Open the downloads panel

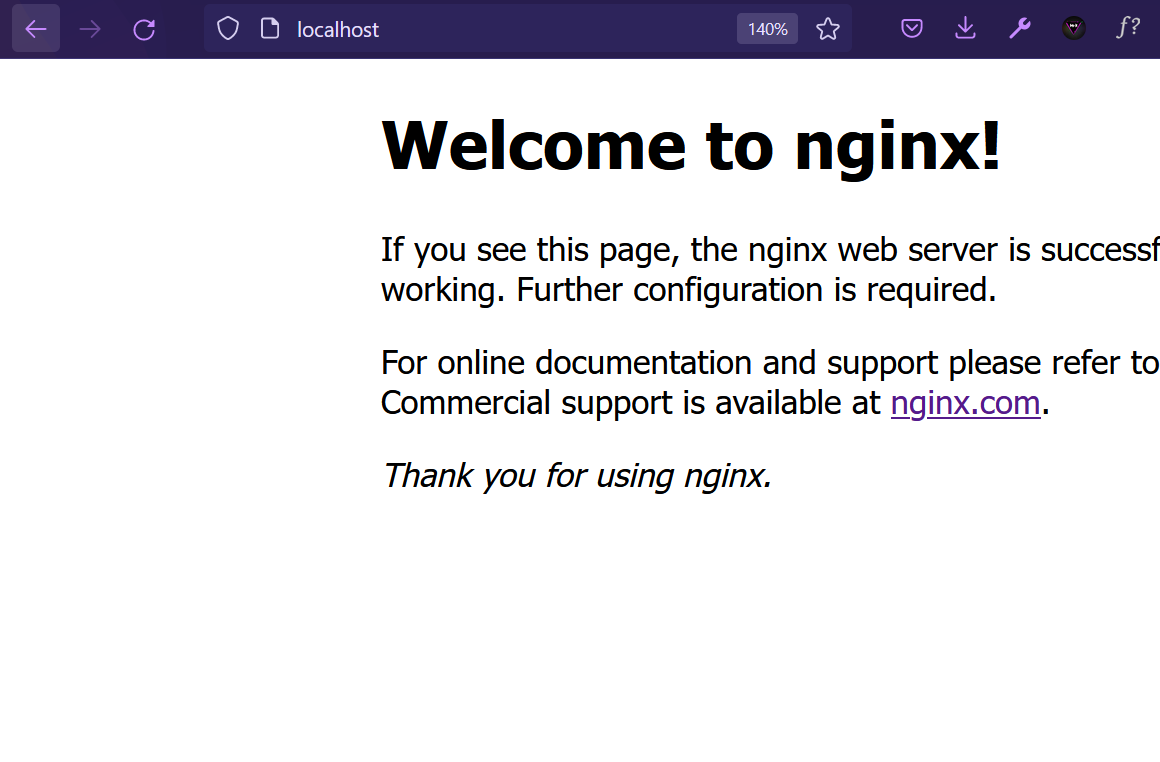point(965,29)
